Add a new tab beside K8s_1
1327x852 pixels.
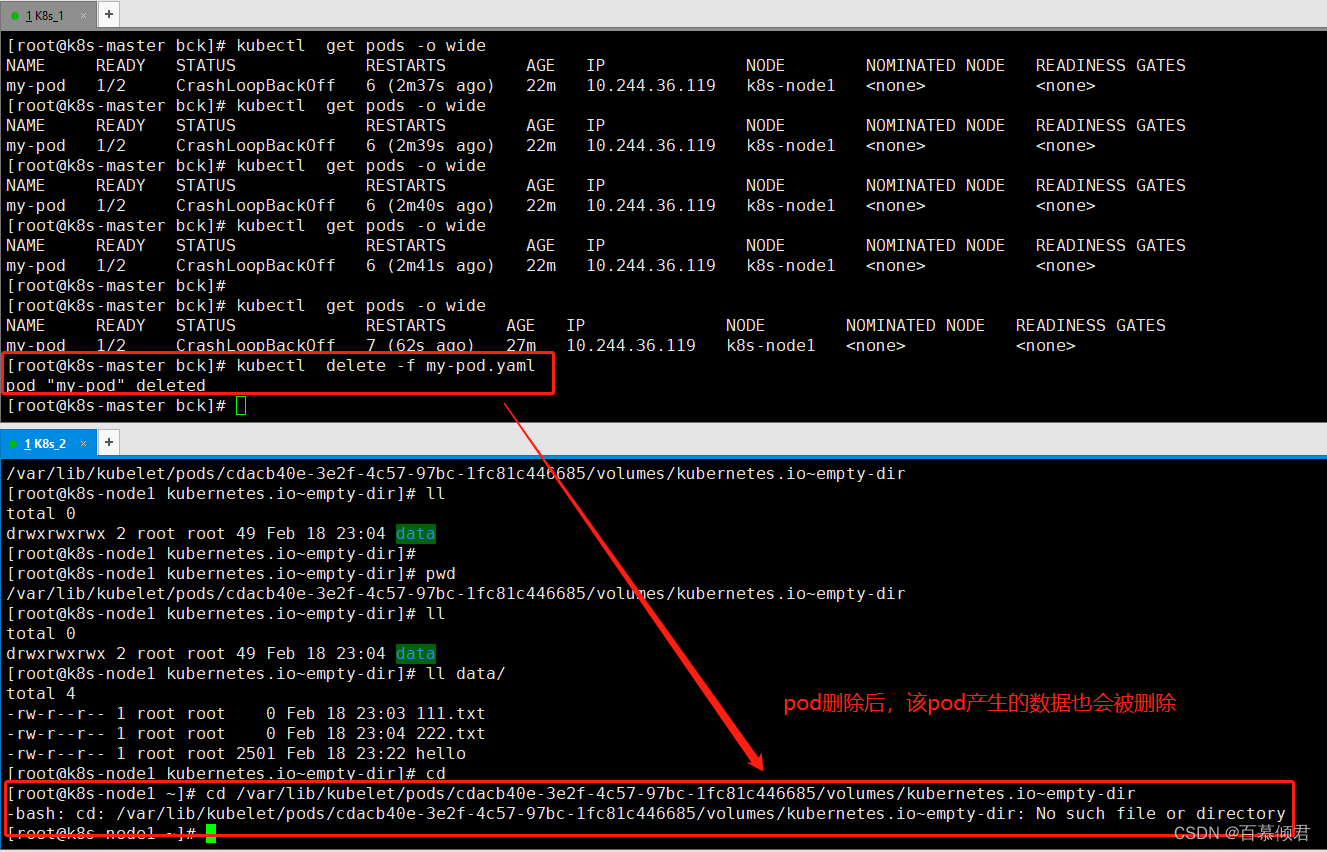[108, 14]
